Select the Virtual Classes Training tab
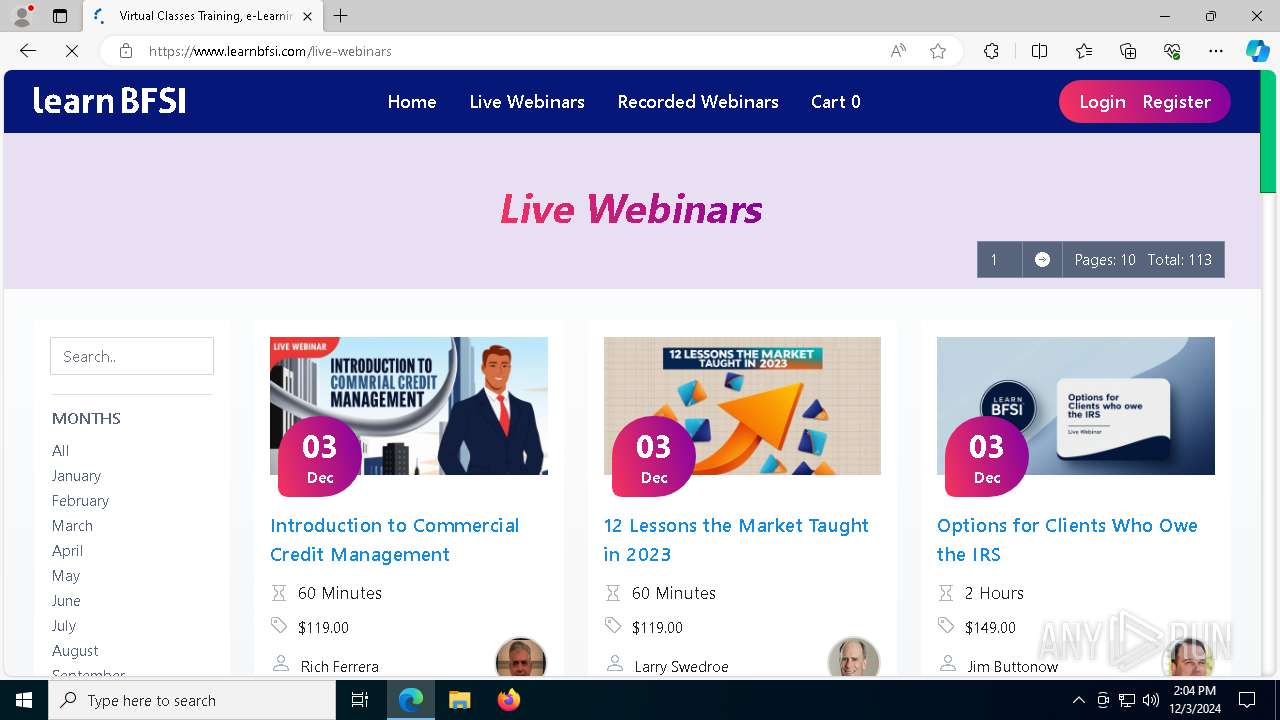Screen dimensions: 1280x720 tap(202, 16)
